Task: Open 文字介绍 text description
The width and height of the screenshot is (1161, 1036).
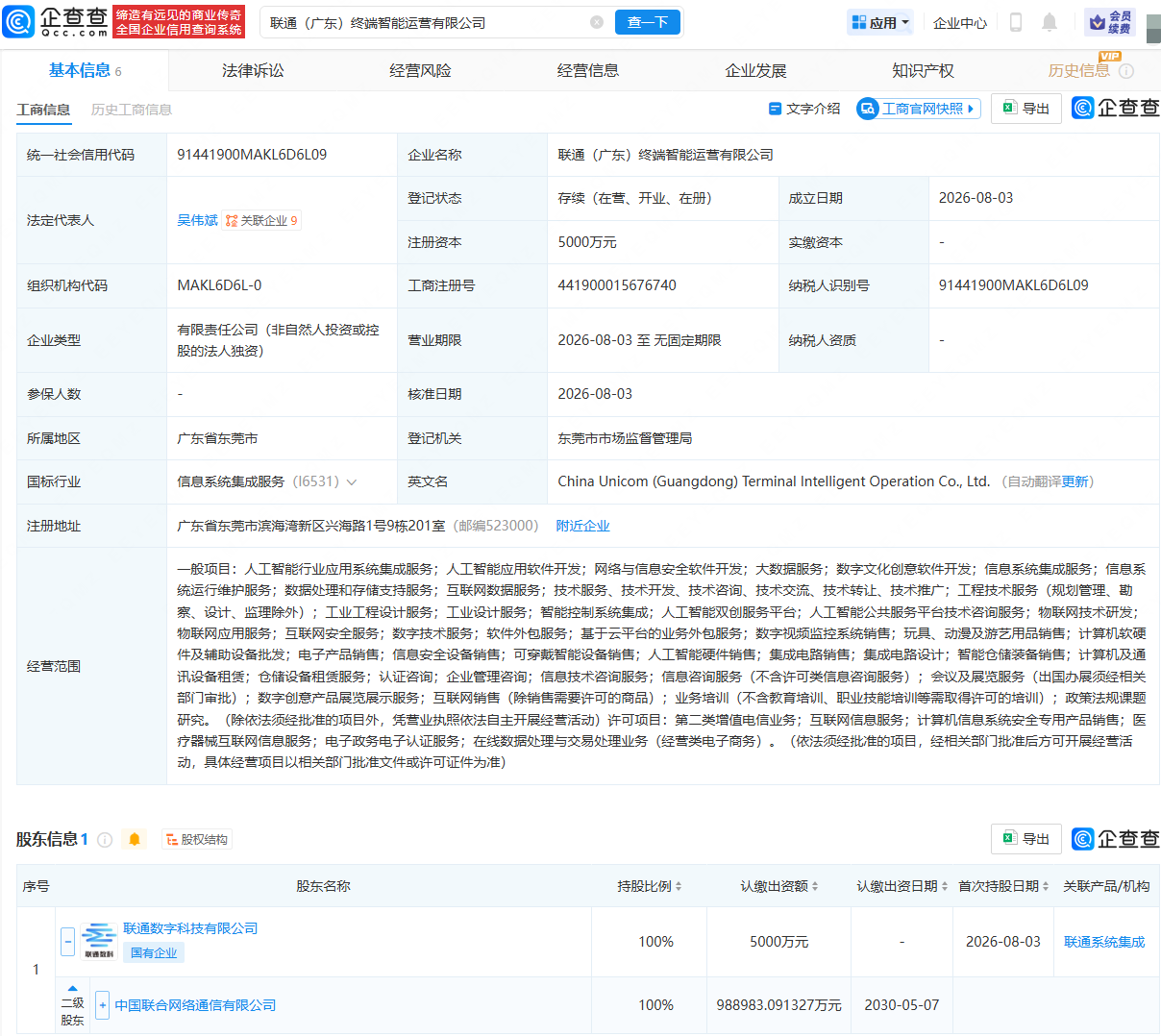Action: tap(804, 109)
